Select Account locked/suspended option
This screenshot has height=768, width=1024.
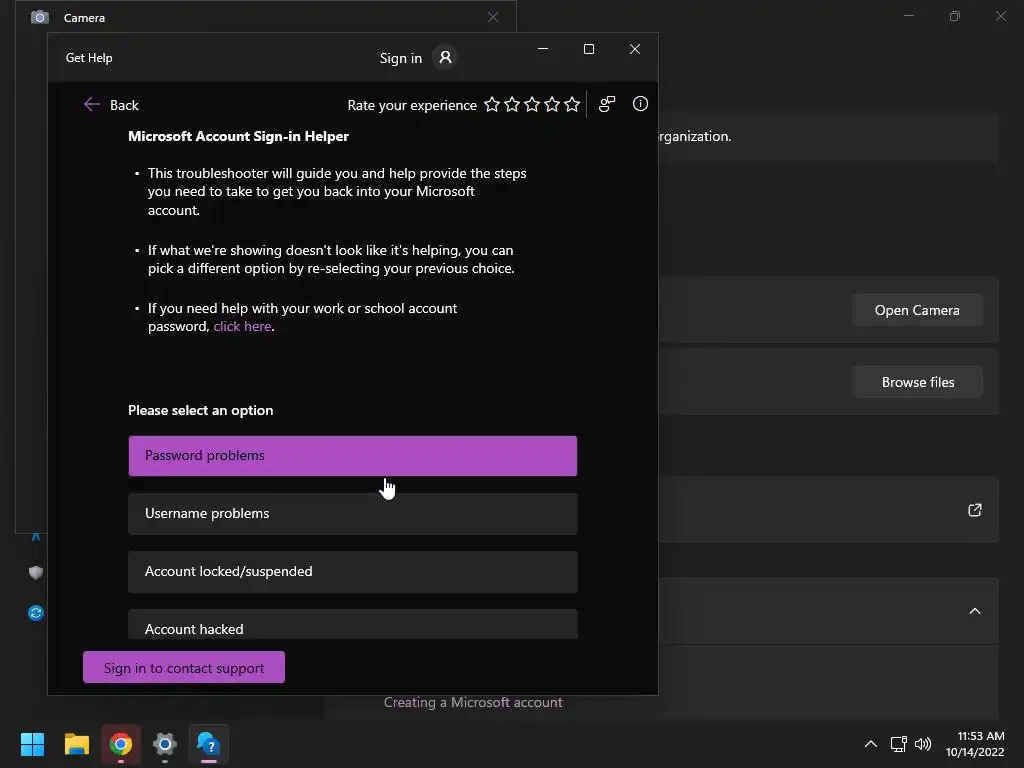(x=353, y=572)
